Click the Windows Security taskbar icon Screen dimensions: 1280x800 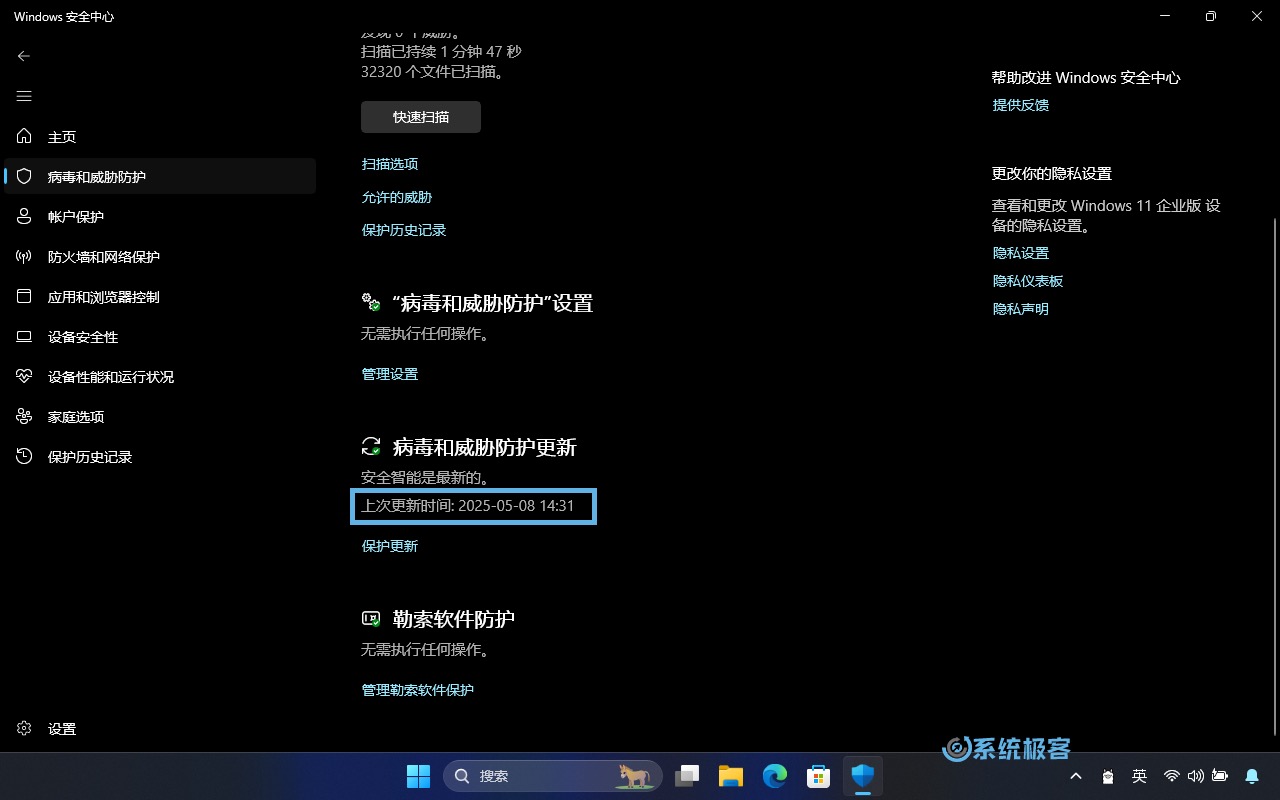tap(863, 776)
